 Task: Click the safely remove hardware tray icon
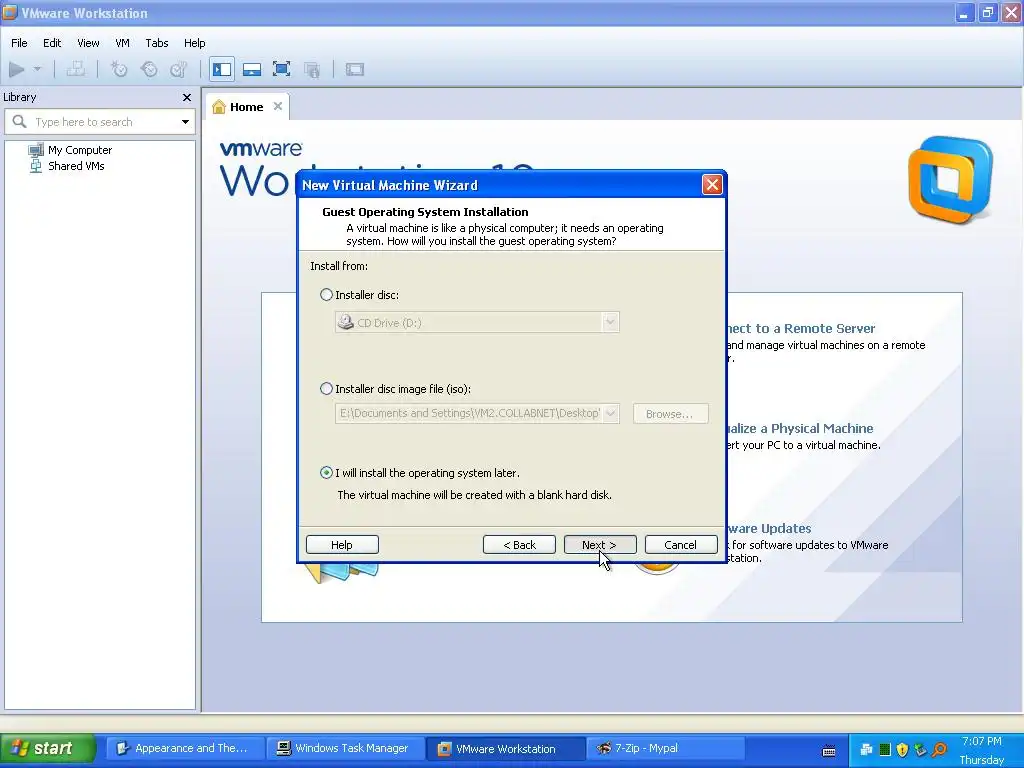point(921,749)
